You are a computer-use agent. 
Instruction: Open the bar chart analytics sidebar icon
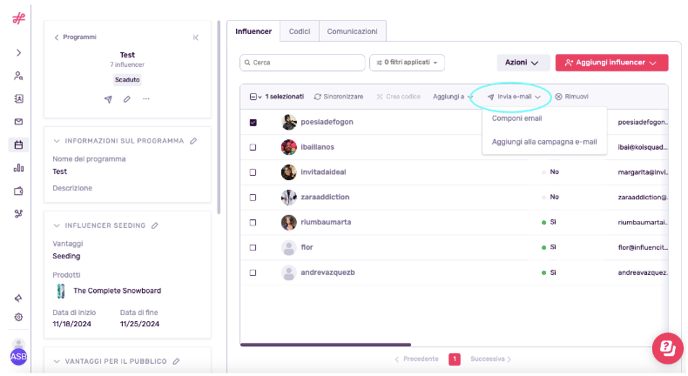pyautogui.click(x=18, y=168)
